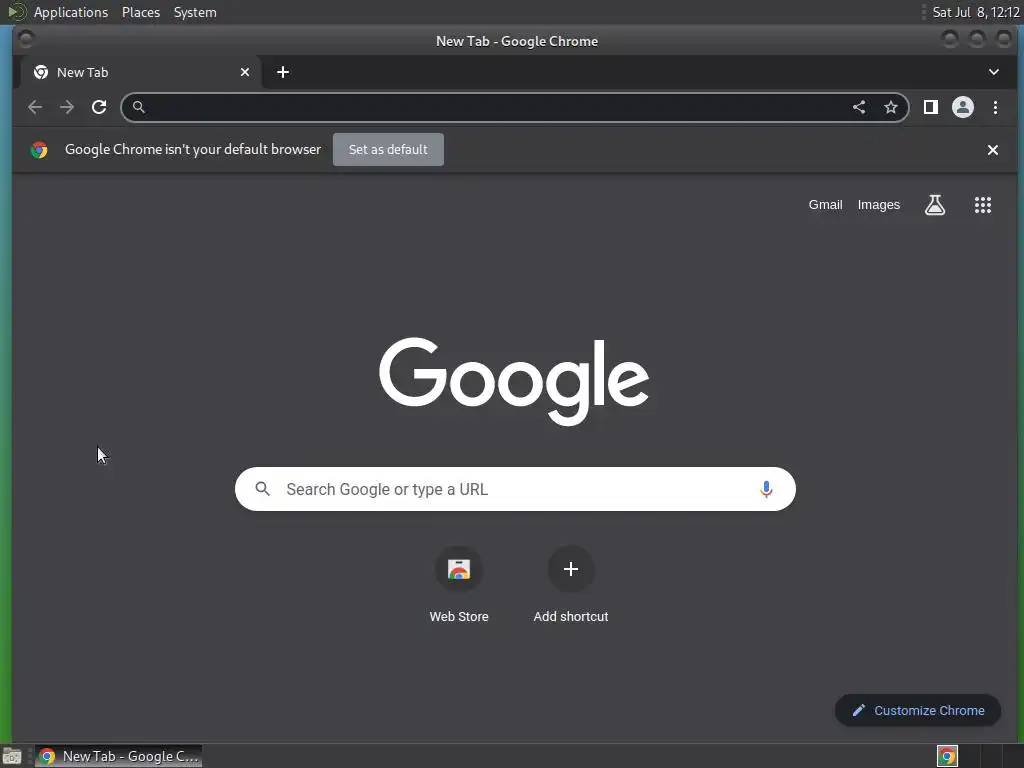
Task: Close the New Tab tab
Action: (245, 72)
